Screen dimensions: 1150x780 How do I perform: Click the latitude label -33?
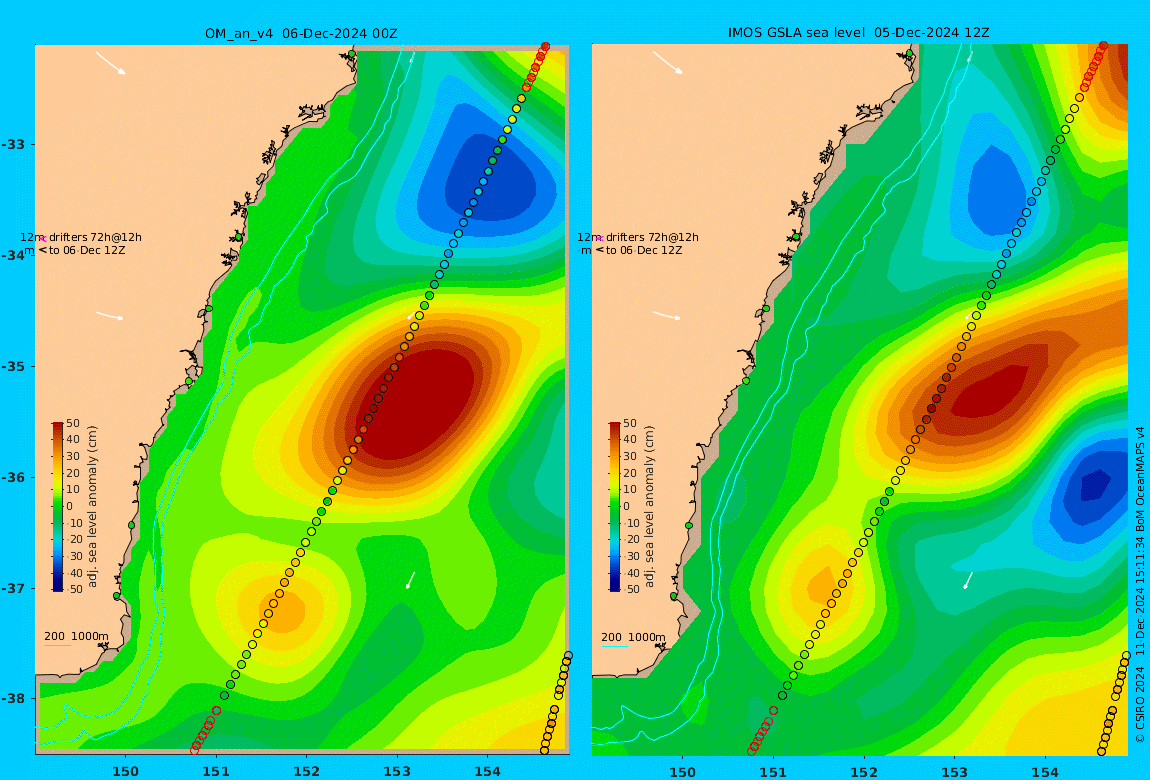(15, 144)
